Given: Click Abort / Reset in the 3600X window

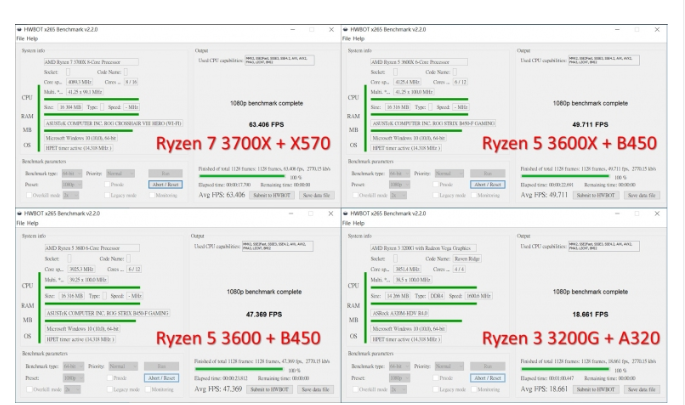Looking at the screenshot, I should tap(488, 184).
